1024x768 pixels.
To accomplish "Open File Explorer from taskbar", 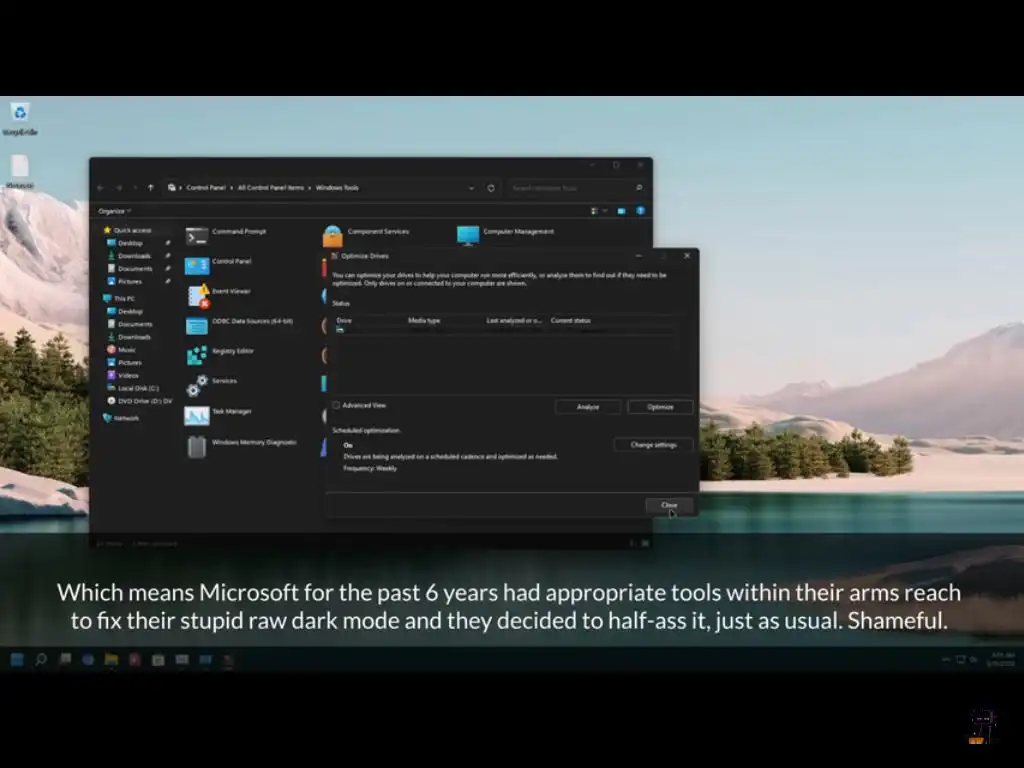I will tap(112, 660).
